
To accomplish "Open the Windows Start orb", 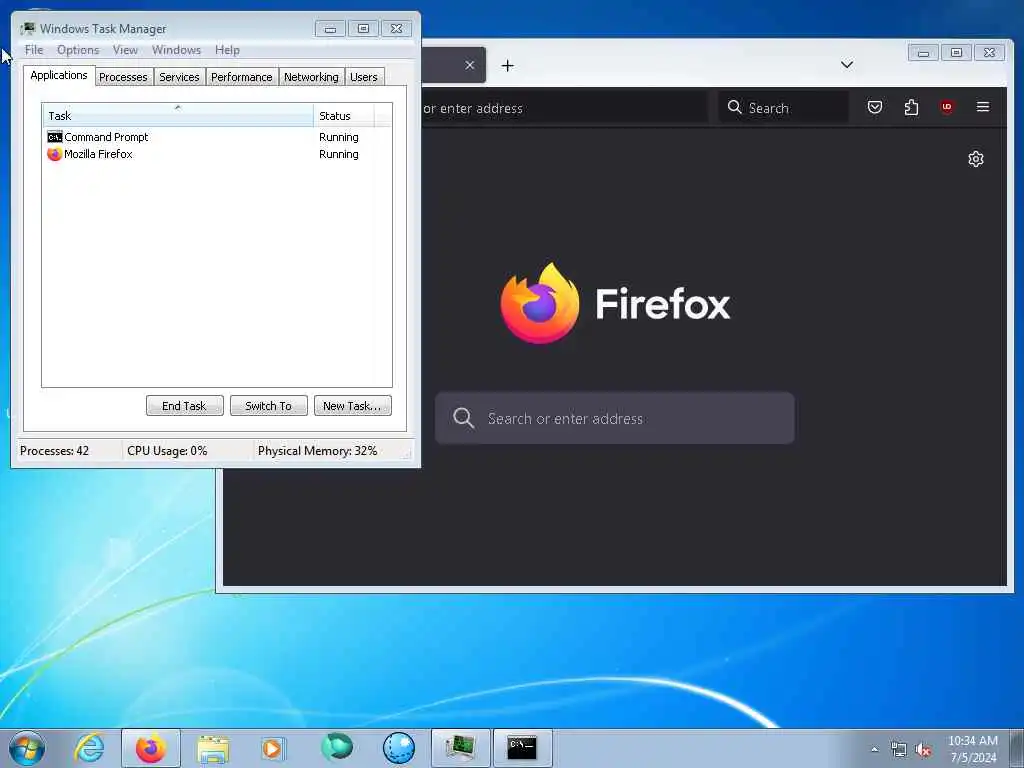I will point(27,748).
